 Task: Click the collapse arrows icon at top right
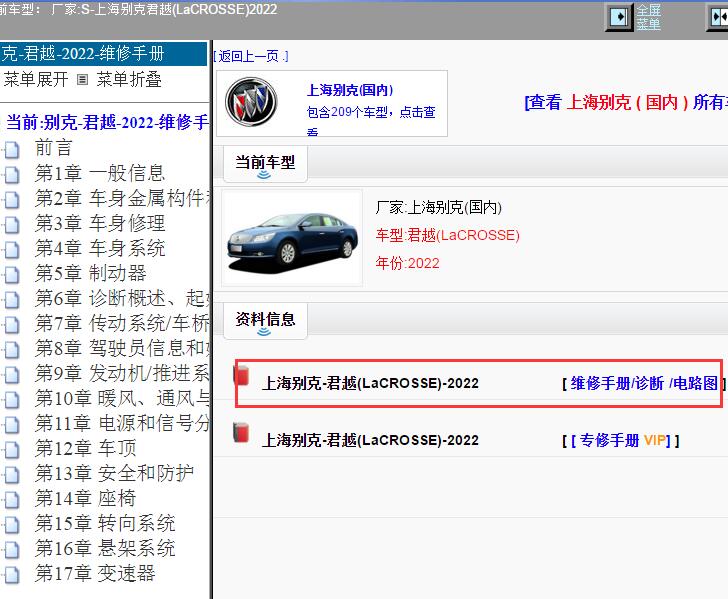pos(718,18)
